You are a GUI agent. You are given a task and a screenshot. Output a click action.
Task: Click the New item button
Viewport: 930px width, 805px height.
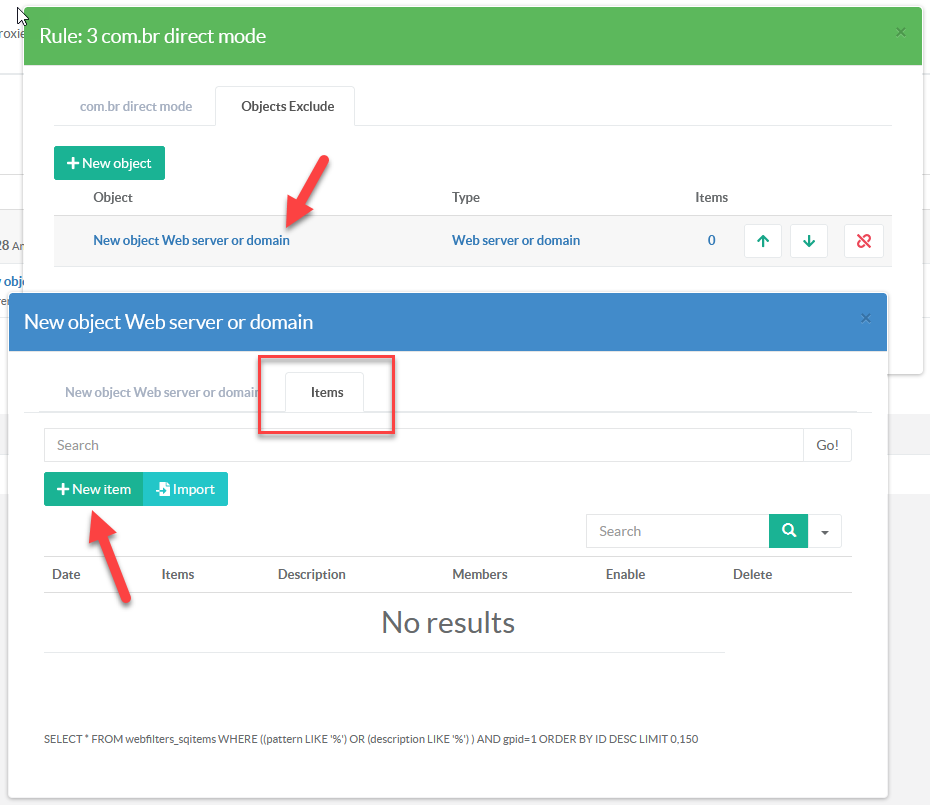[94, 489]
